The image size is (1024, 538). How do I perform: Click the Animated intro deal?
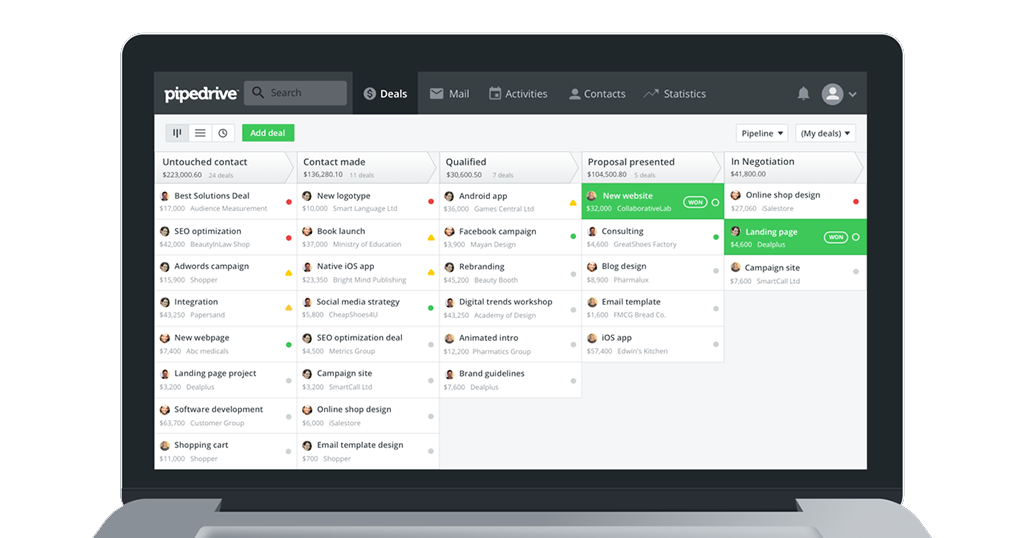[511, 344]
